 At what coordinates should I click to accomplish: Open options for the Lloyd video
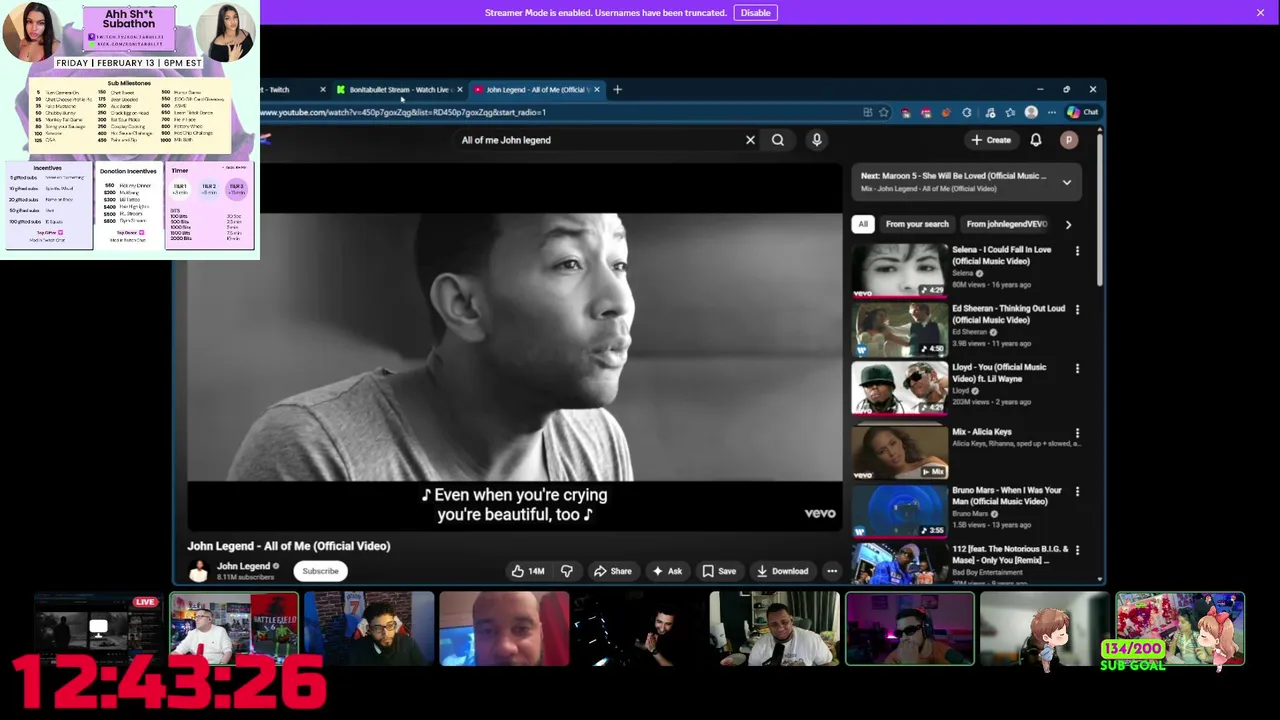1077,368
